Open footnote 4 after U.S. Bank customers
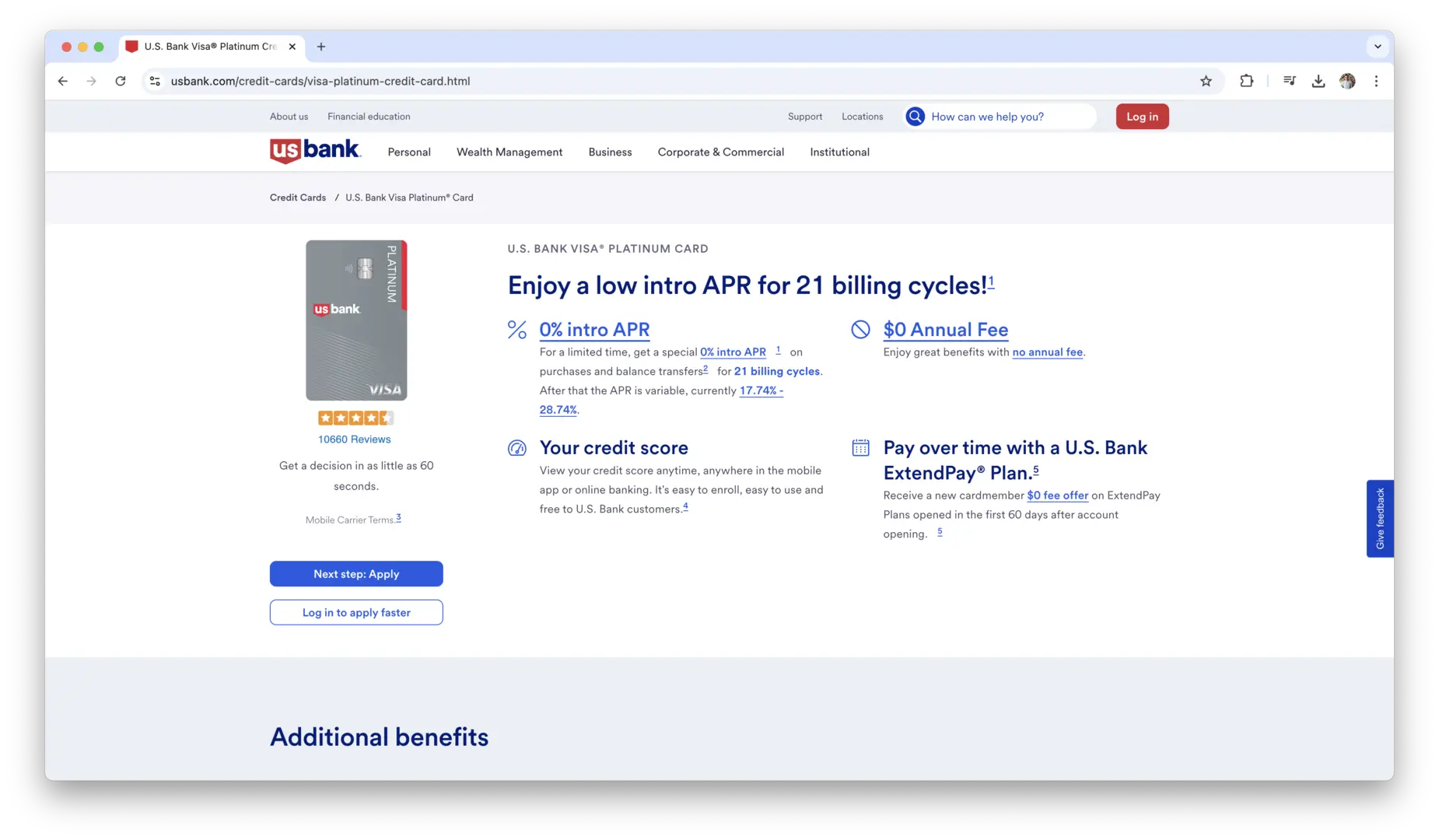 685,506
